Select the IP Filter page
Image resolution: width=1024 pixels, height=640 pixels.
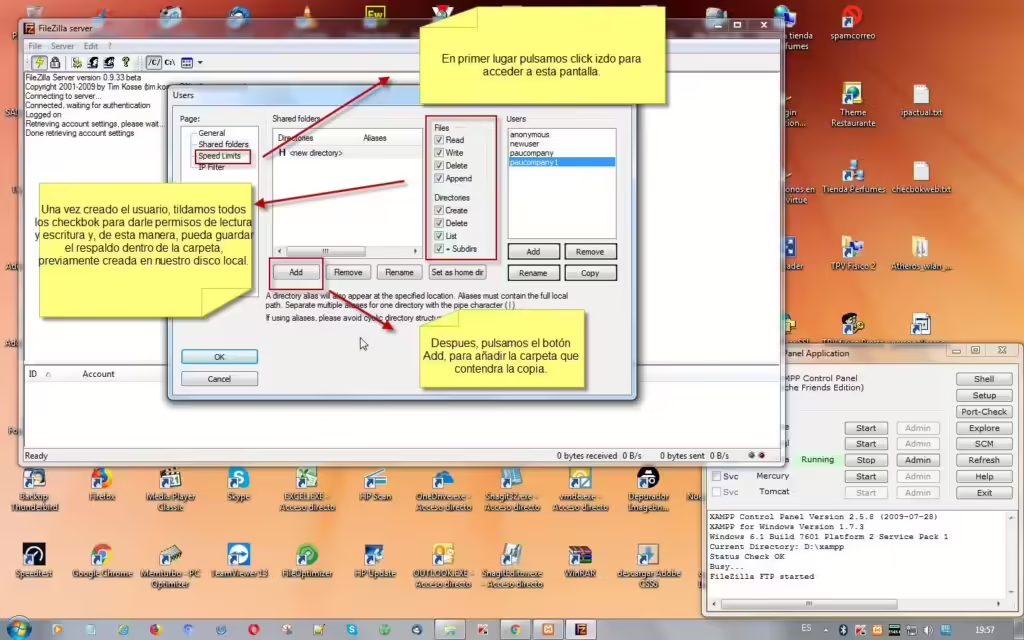(212, 167)
